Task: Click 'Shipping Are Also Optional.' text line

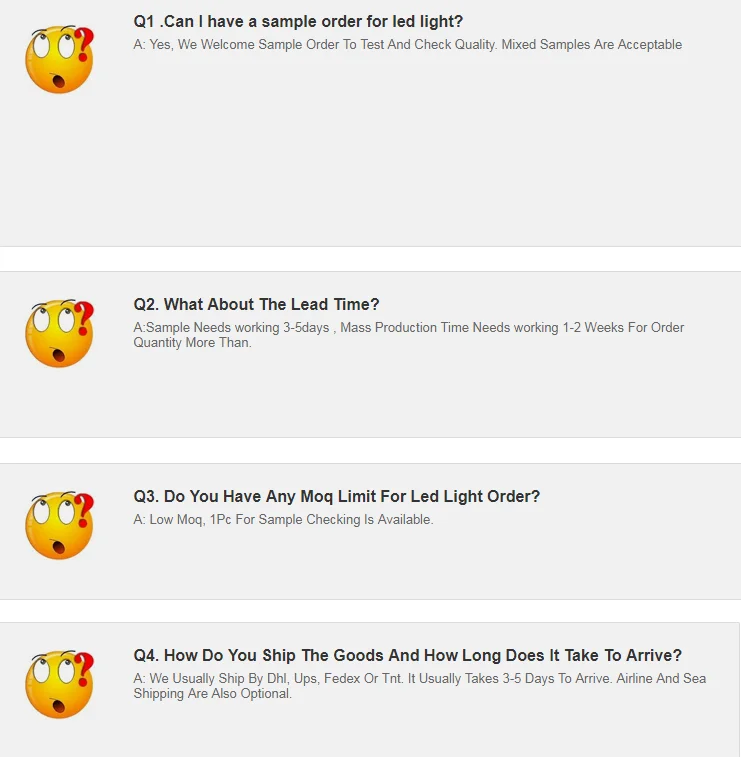Action: pos(212,694)
